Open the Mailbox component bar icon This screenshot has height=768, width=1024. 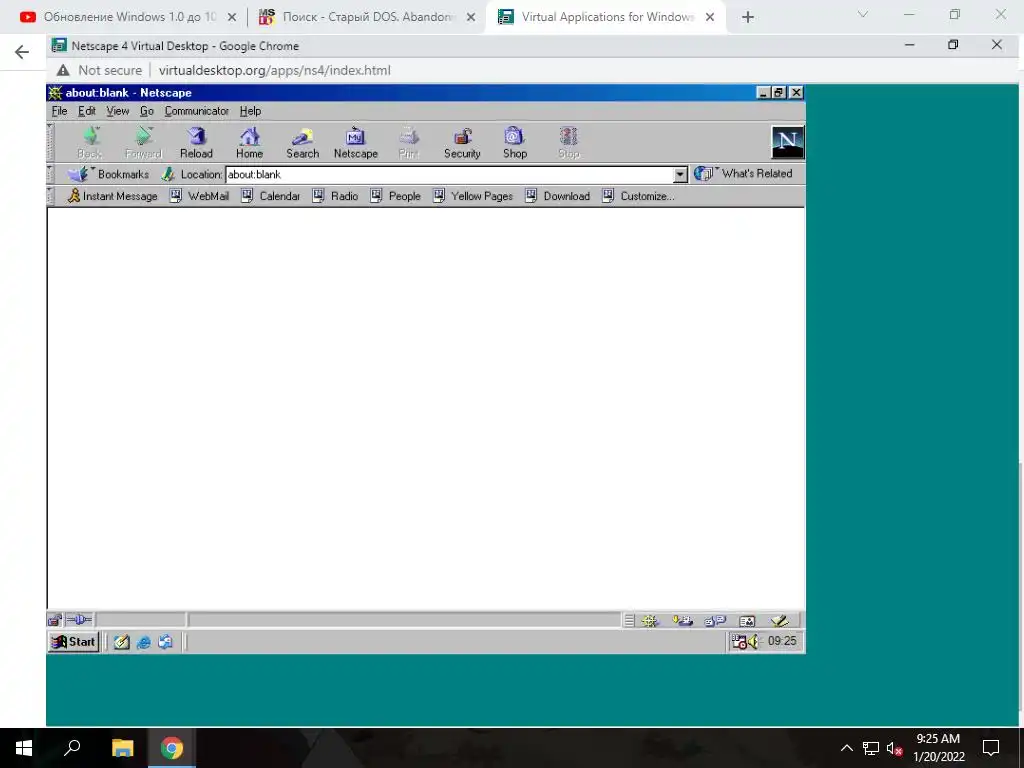[682, 620]
